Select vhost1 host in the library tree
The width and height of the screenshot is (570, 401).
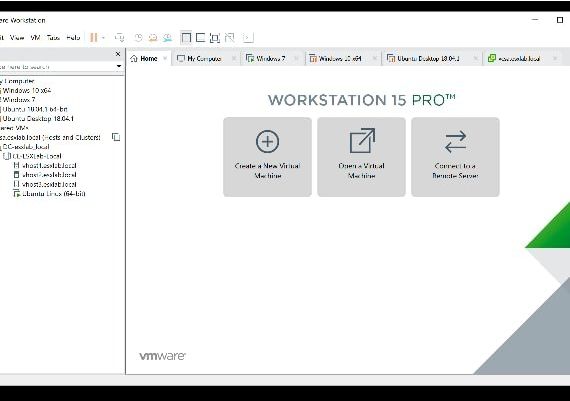click(x=49, y=165)
